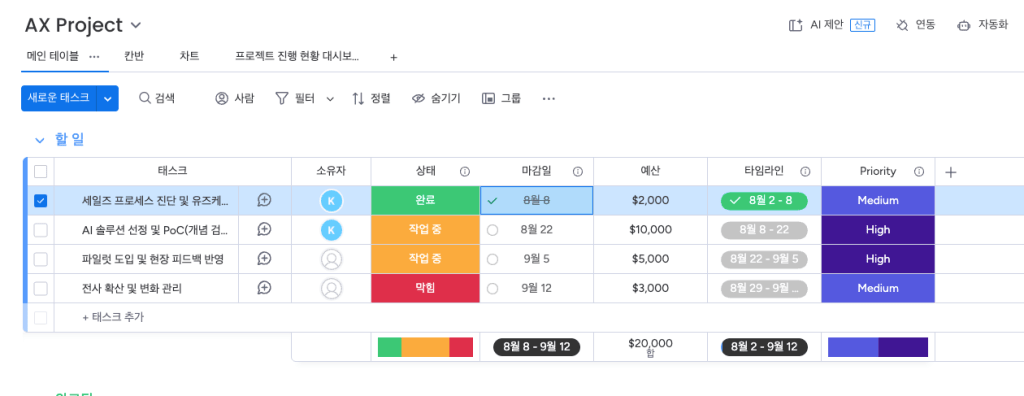Click the status summary color bar
The image size is (1024, 396).
425,347
